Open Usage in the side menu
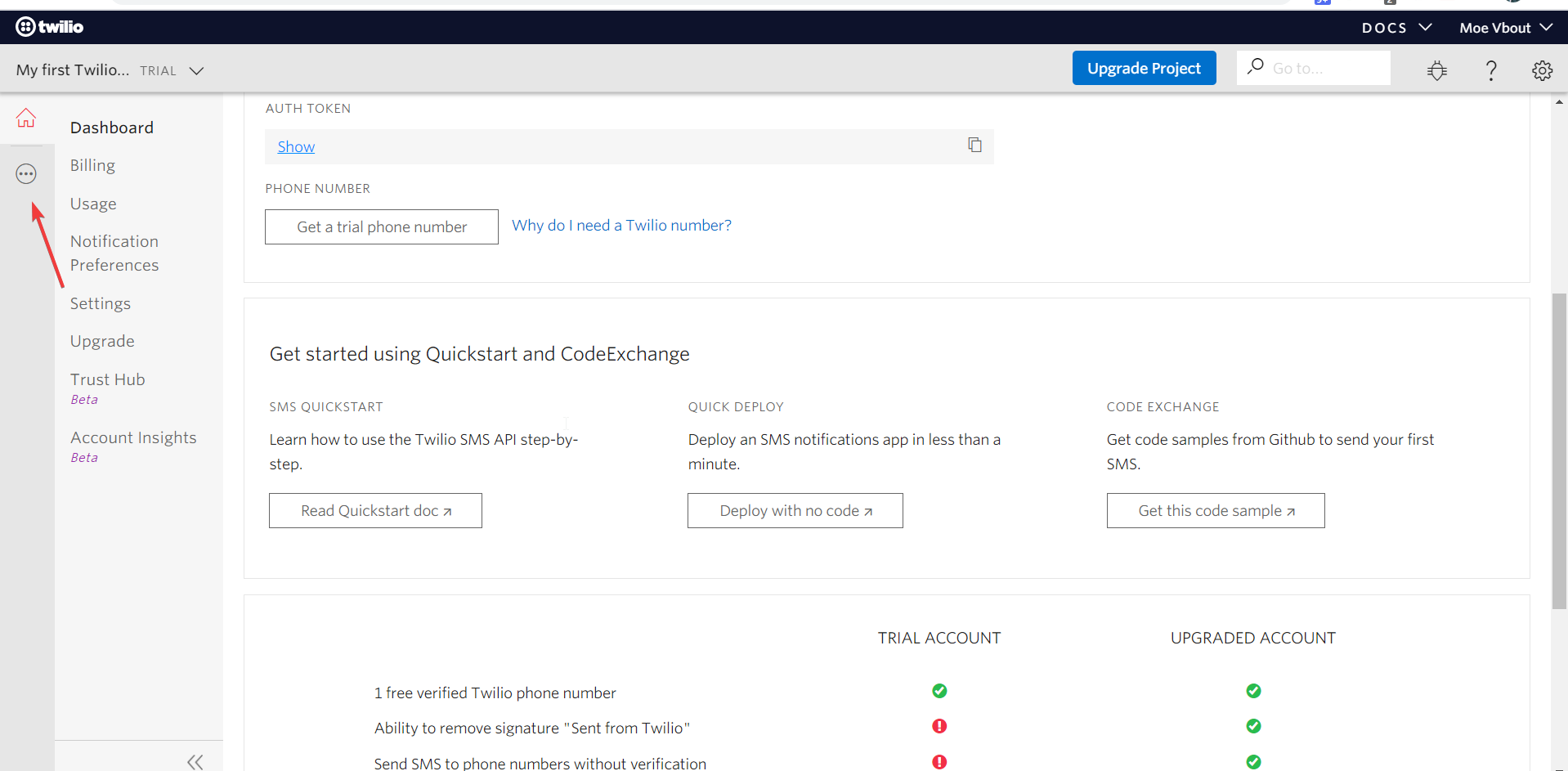 tap(93, 204)
